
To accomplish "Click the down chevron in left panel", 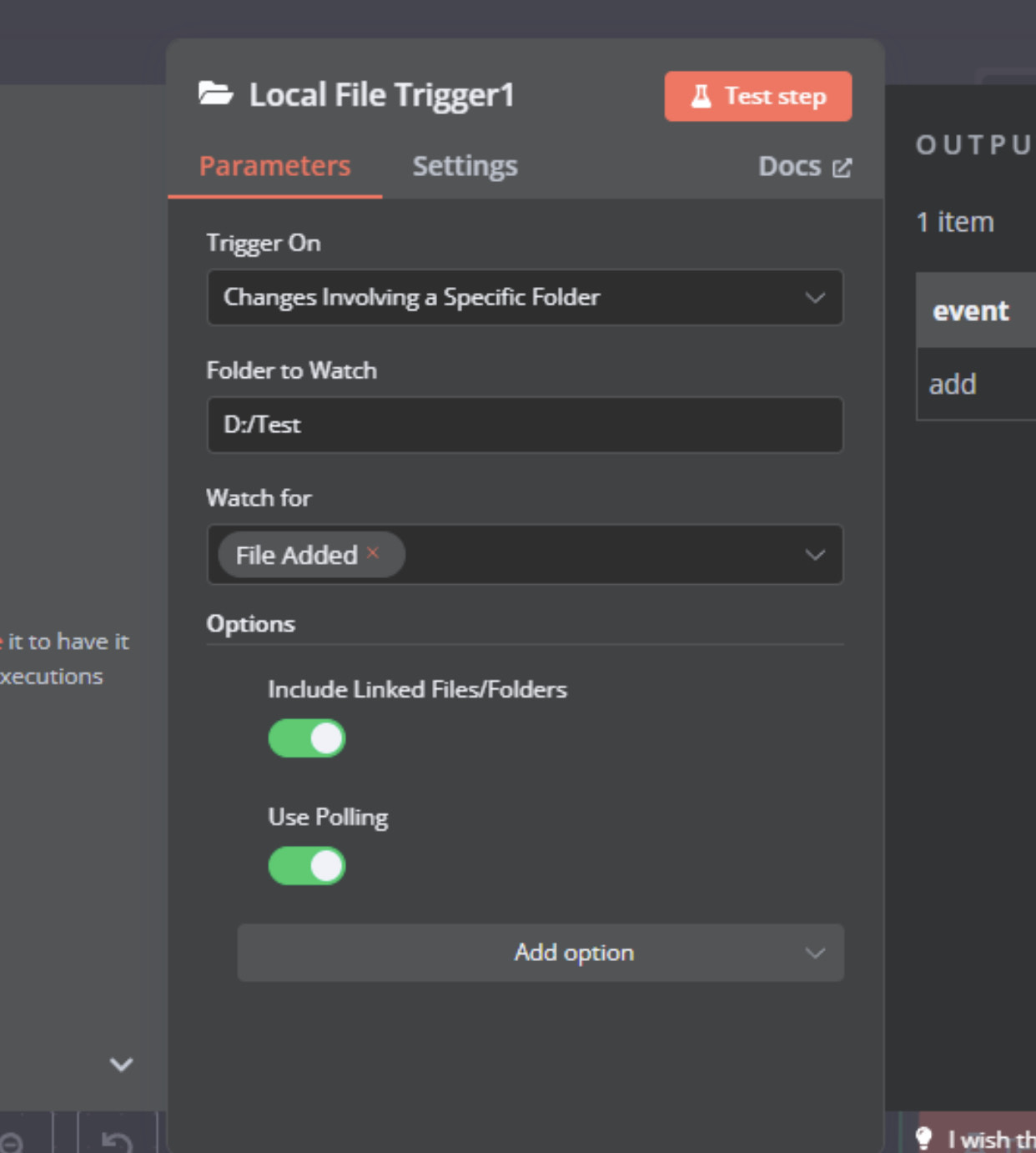I will pyautogui.click(x=122, y=1065).
